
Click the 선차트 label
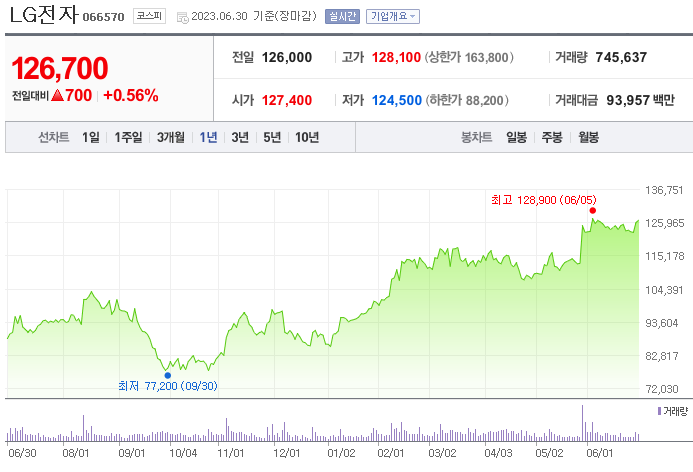point(53,137)
